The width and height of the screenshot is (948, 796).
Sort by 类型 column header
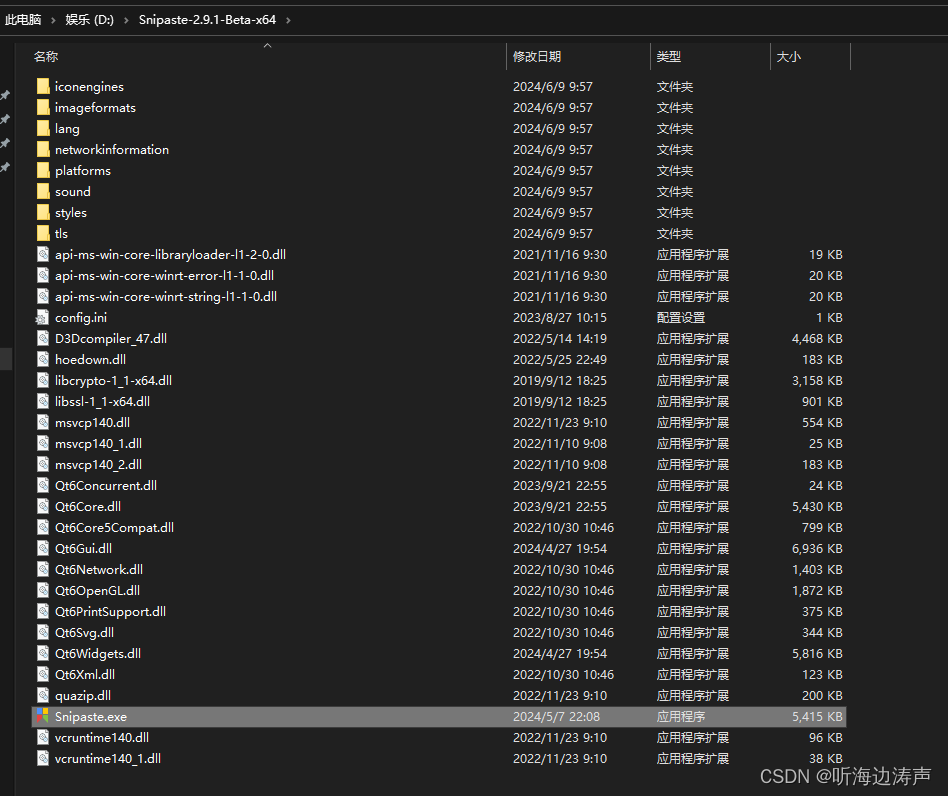[x=669, y=57]
